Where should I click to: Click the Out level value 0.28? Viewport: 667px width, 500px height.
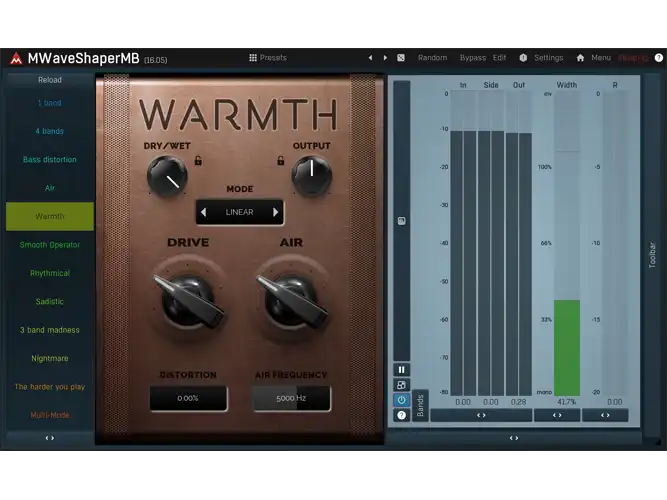[x=519, y=402]
